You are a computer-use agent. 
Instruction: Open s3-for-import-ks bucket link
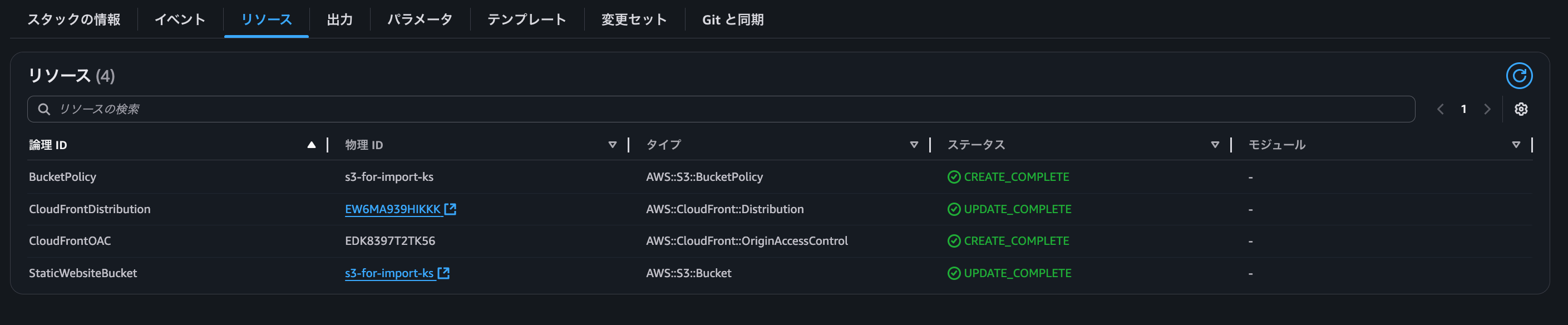(x=389, y=273)
